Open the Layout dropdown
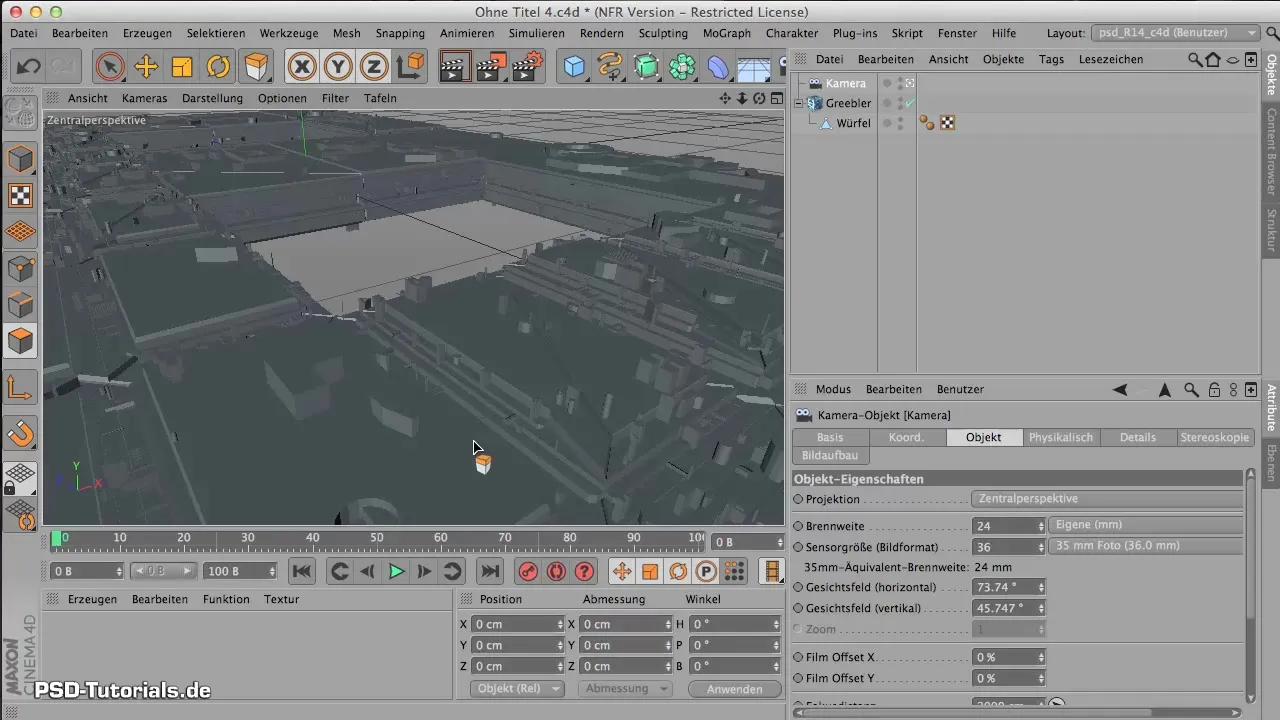The width and height of the screenshot is (1280, 720). tap(1175, 33)
